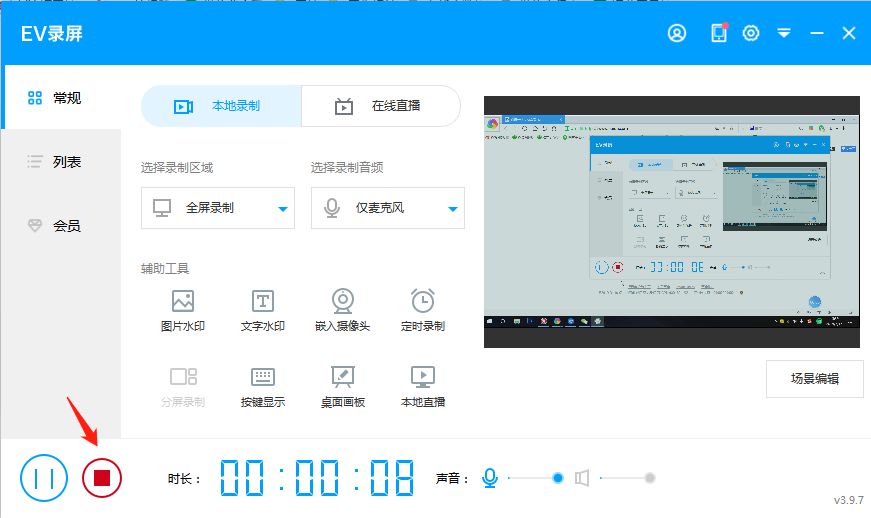Go to the 列表 list sidebar tab
This screenshot has height=518, width=871.
point(62,161)
